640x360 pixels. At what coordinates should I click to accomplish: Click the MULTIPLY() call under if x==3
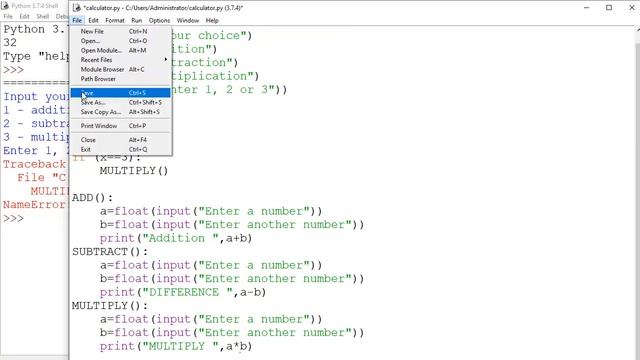(134, 171)
